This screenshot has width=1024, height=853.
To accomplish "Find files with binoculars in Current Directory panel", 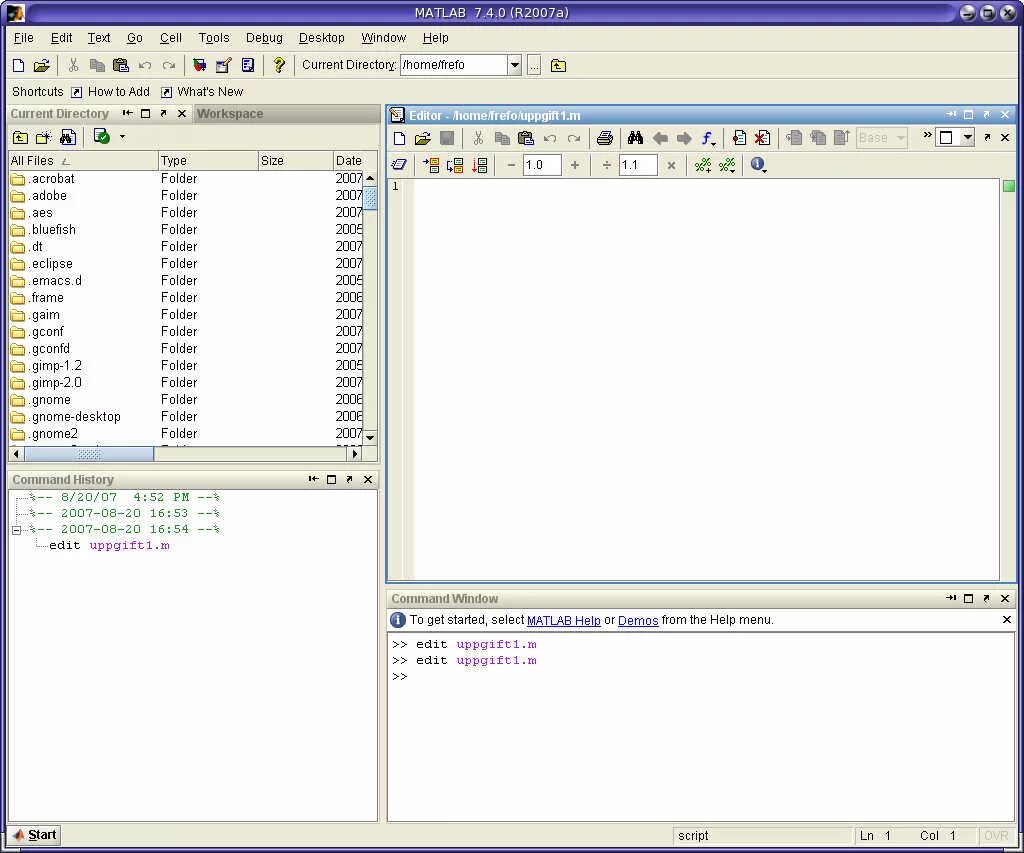I will [x=68, y=137].
